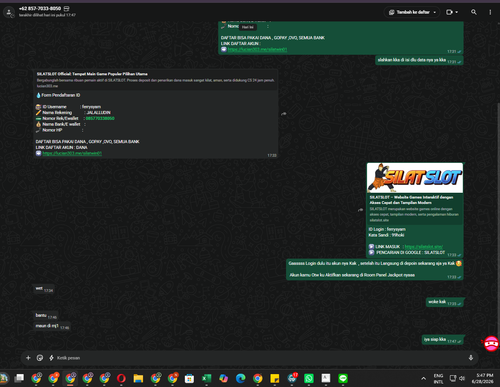Open Microsoft Store from the taskbar
This screenshot has height=387, width=500.
(x=189, y=378)
